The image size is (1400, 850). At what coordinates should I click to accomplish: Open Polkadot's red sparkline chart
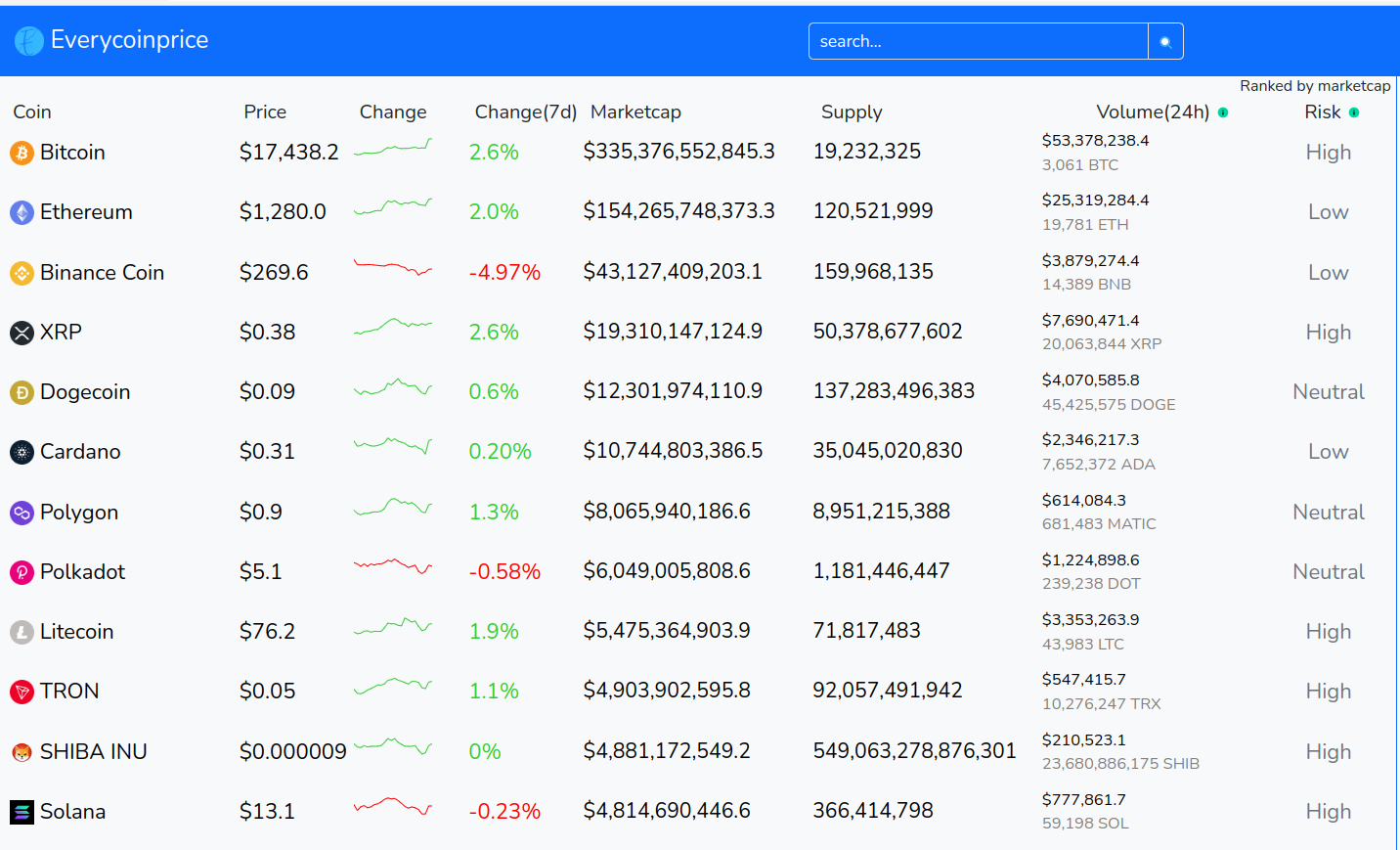393,566
